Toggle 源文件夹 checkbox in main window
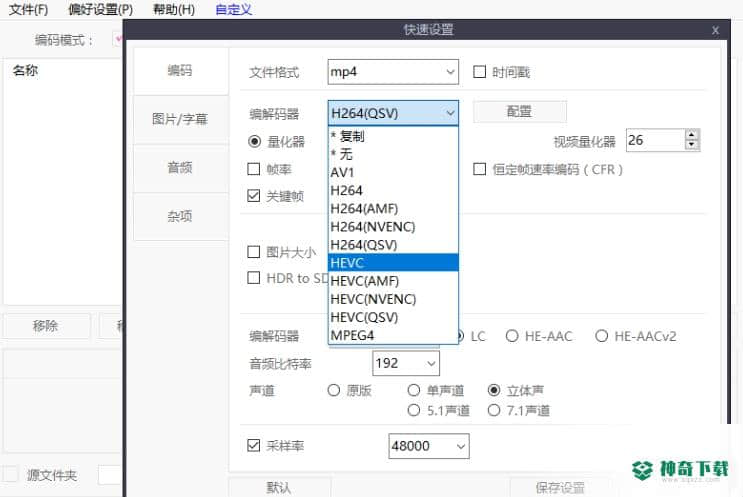Viewport: 743px width, 497px height. [10, 474]
